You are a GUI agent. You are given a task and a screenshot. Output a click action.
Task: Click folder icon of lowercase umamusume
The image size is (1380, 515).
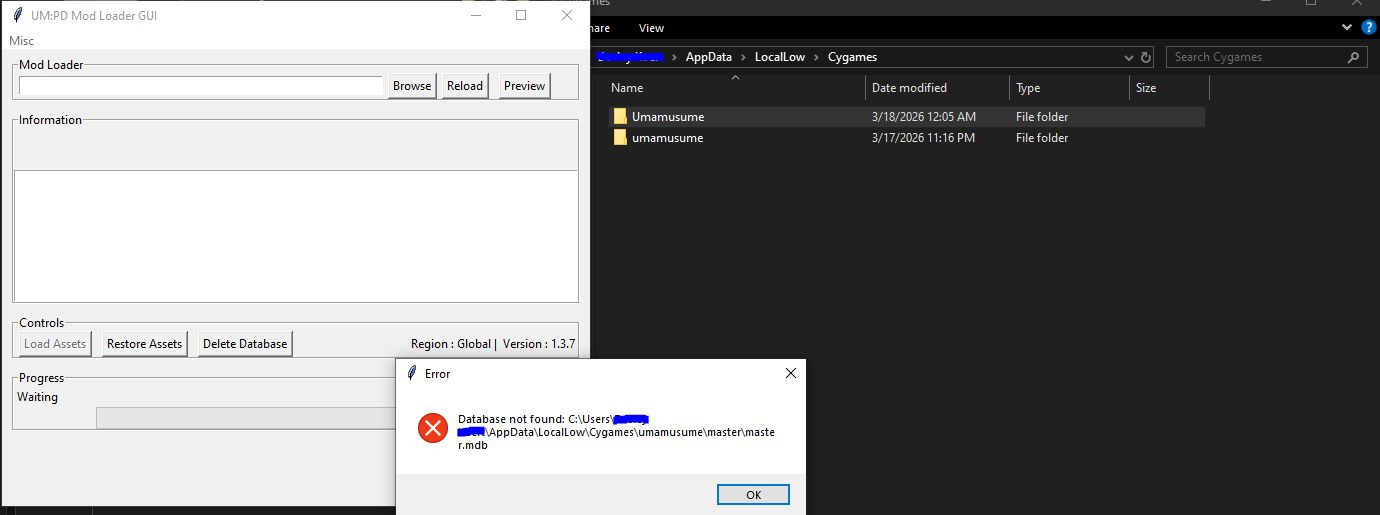tap(620, 138)
